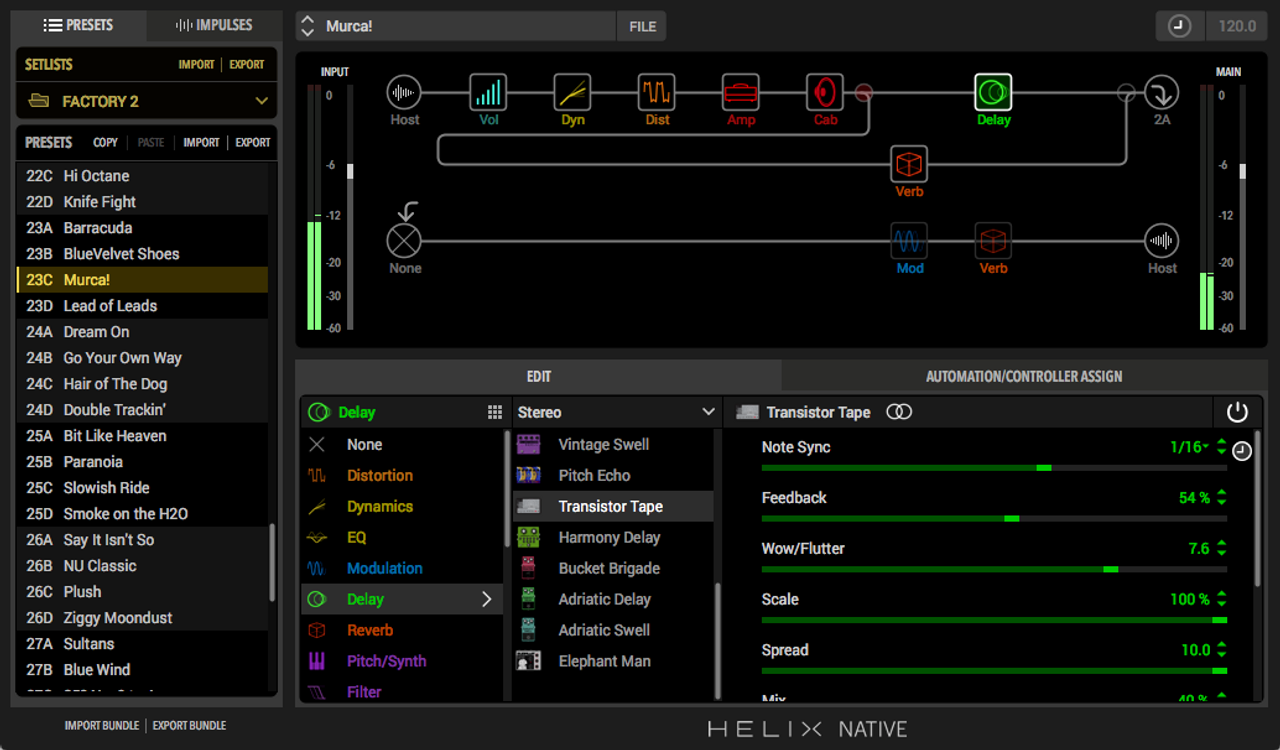Click the preset name field showing Murca!
The width and height of the screenshot is (1280, 750).
(467, 26)
